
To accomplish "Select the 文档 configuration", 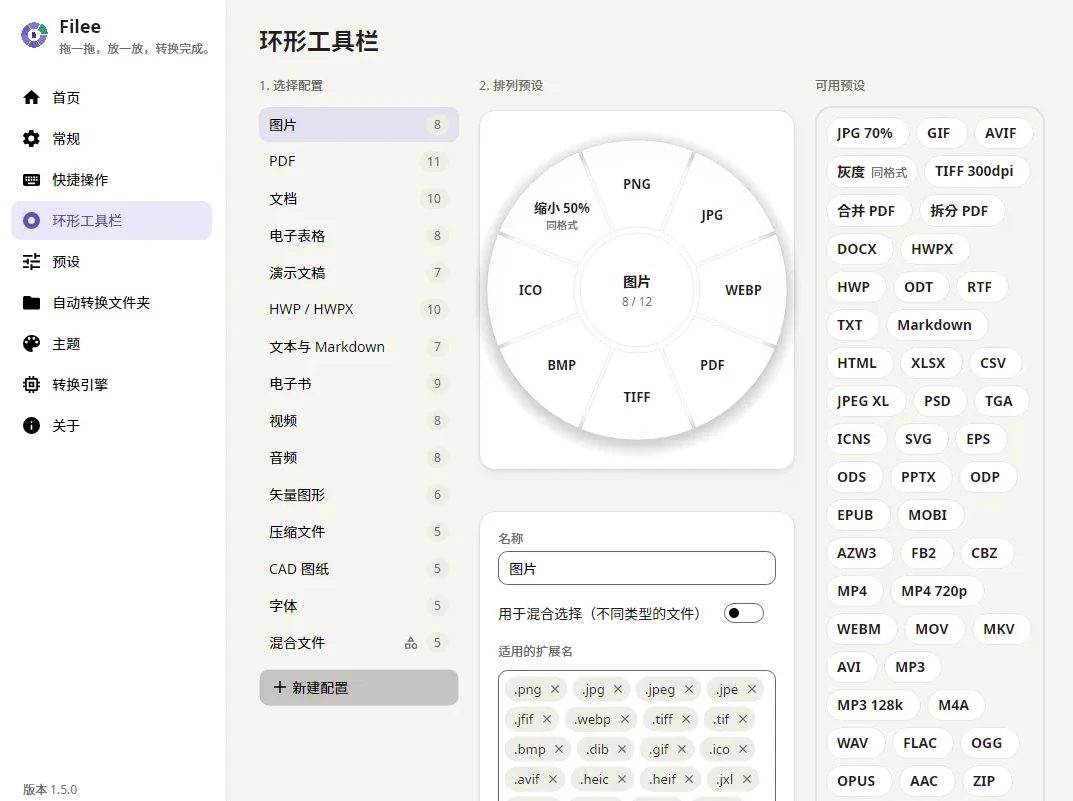I will pyautogui.click(x=359, y=198).
